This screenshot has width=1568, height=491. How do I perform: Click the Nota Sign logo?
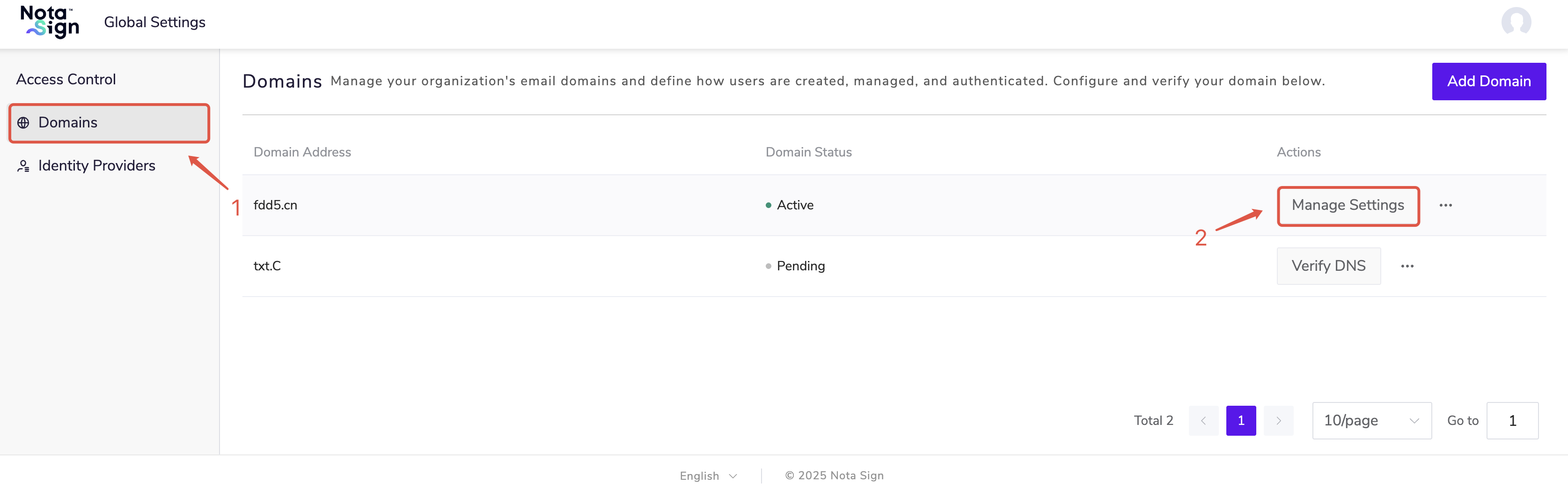pyautogui.click(x=49, y=22)
